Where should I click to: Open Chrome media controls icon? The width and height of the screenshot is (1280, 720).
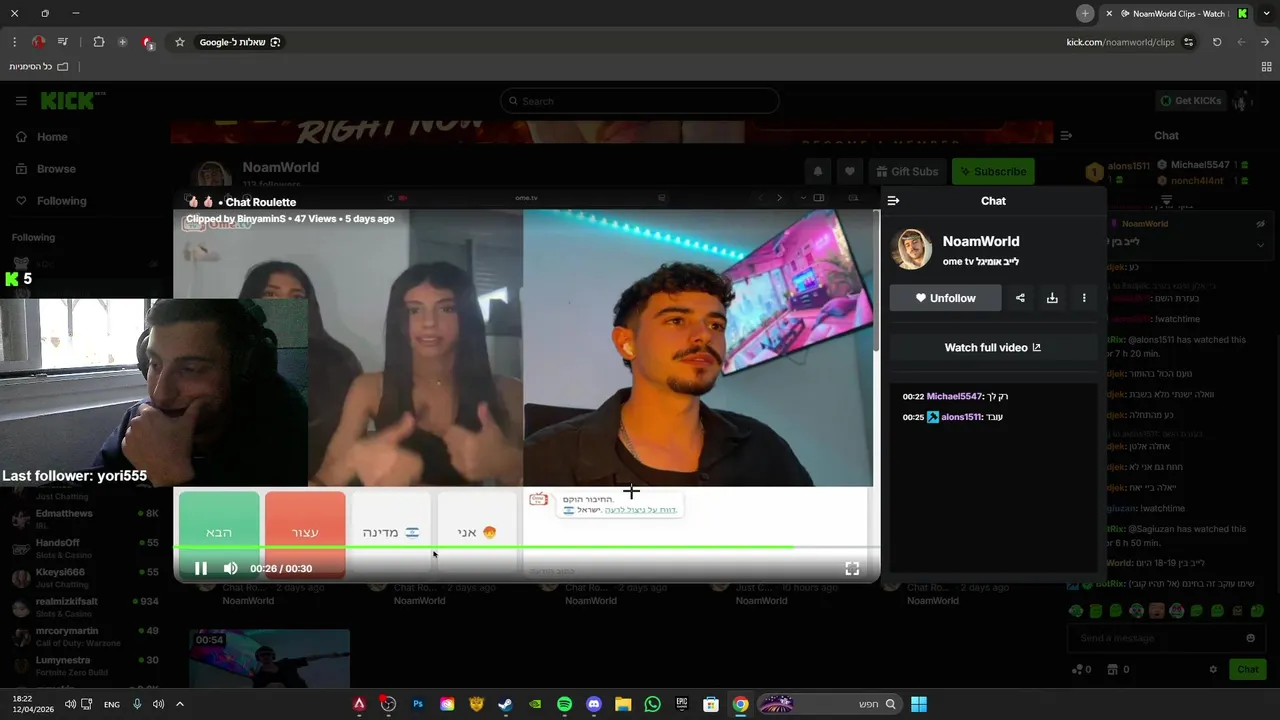(x=62, y=42)
